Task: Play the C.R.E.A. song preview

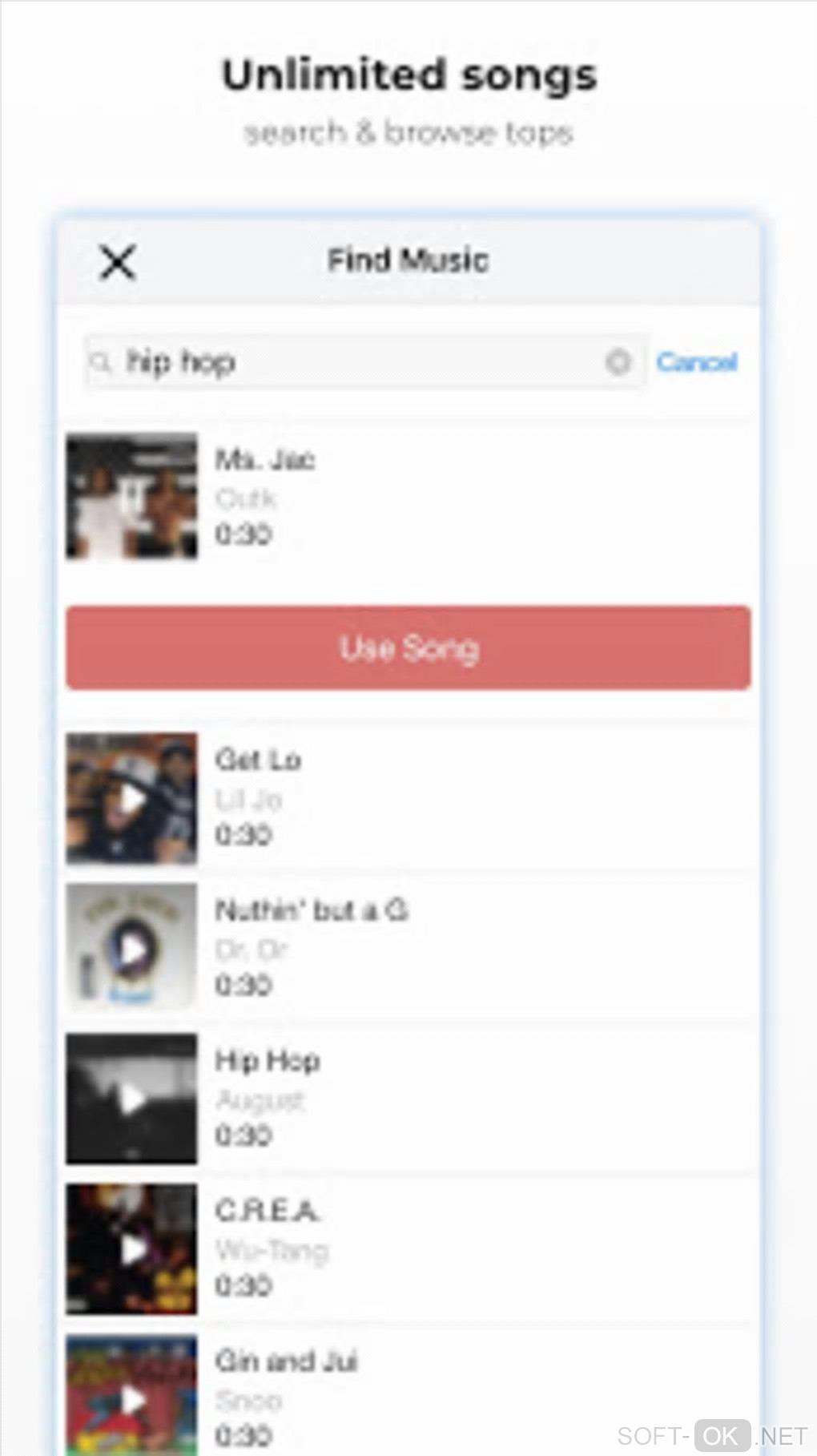Action: click(x=131, y=1248)
